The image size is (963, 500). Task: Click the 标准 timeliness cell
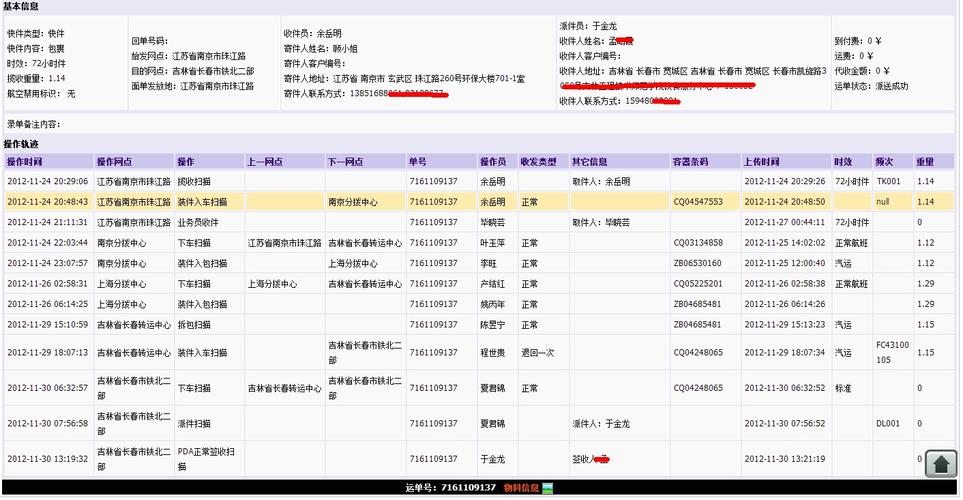[x=843, y=388]
